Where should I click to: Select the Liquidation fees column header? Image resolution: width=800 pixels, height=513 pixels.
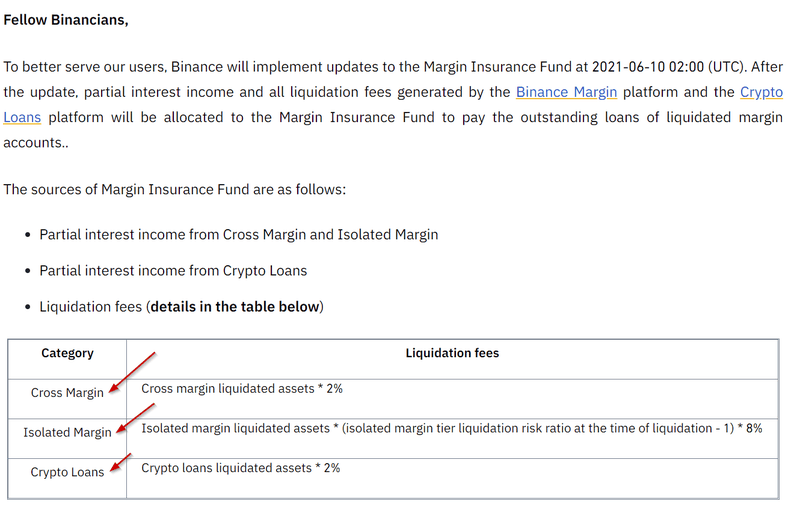[x=452, y=353]
